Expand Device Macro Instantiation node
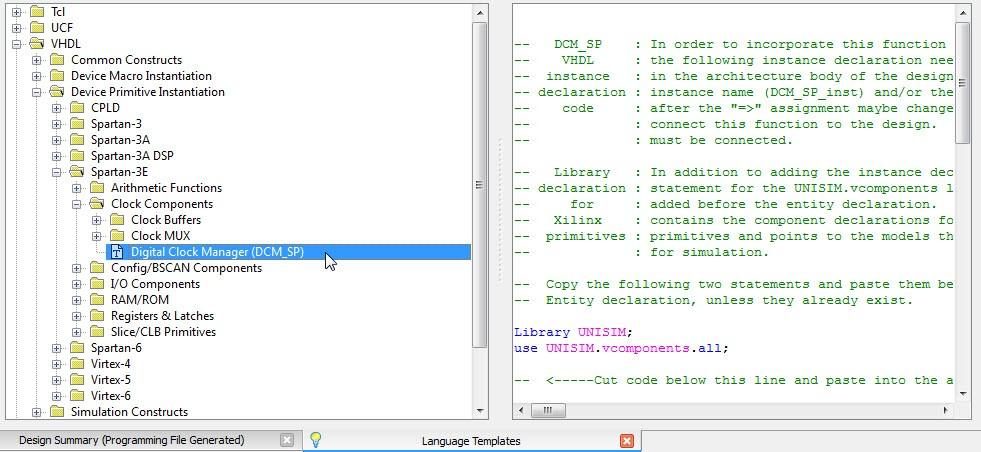 point(36,76)
